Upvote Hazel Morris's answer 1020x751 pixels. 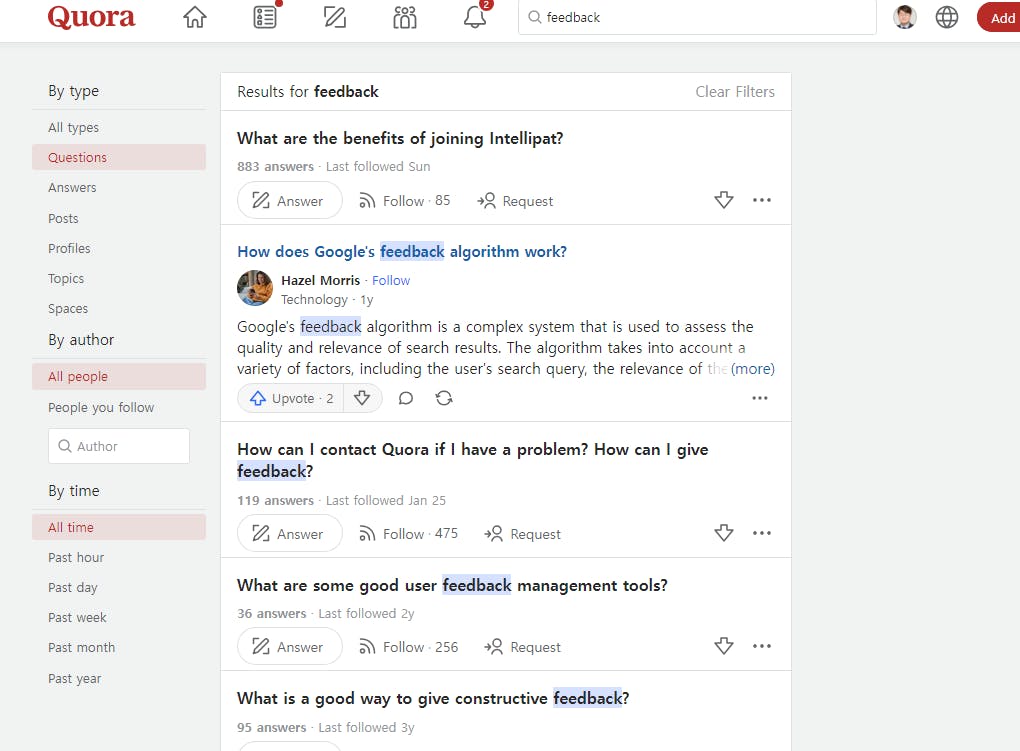292,398
